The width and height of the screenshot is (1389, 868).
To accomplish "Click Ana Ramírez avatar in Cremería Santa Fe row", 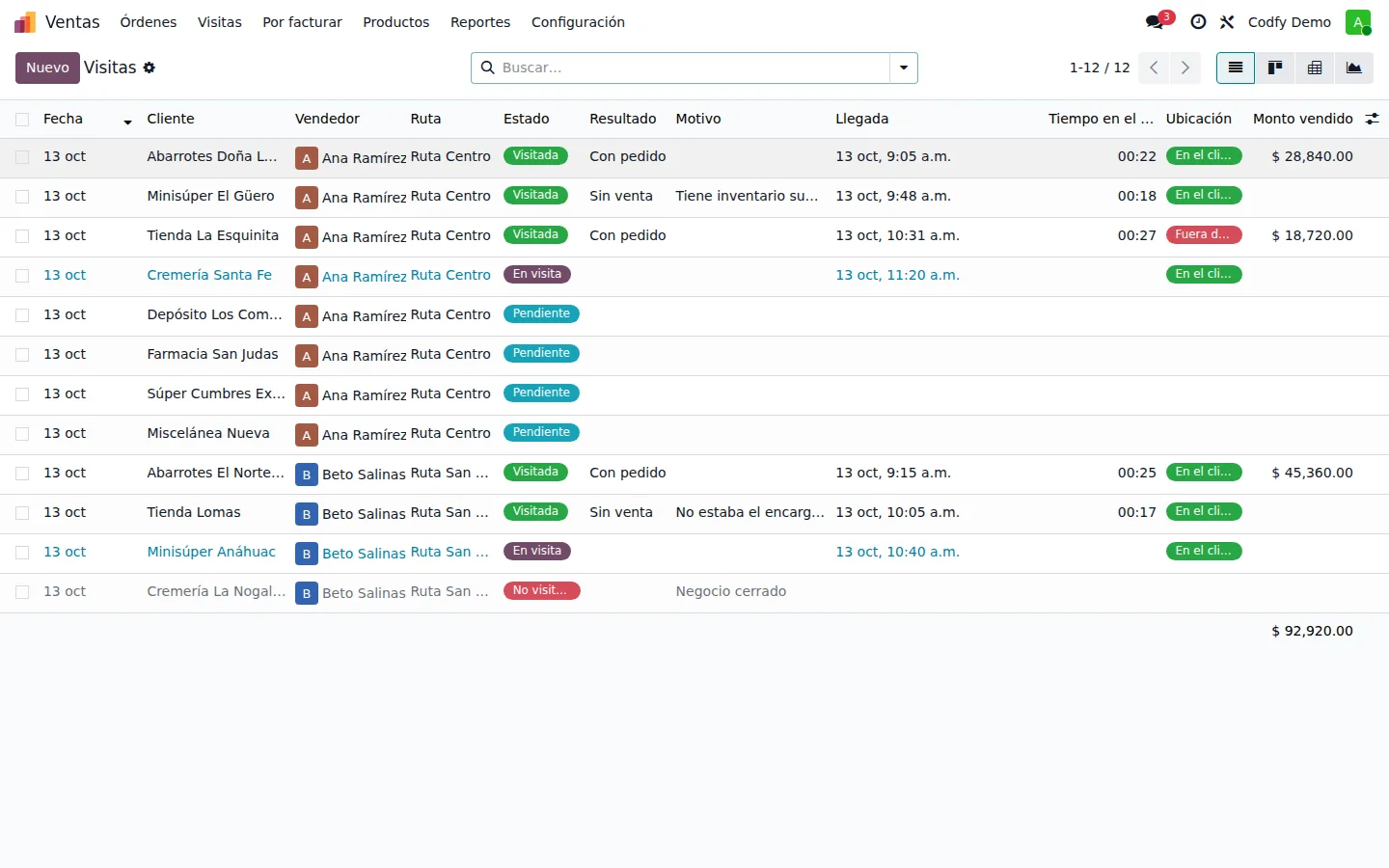I will tap(306, 277).
